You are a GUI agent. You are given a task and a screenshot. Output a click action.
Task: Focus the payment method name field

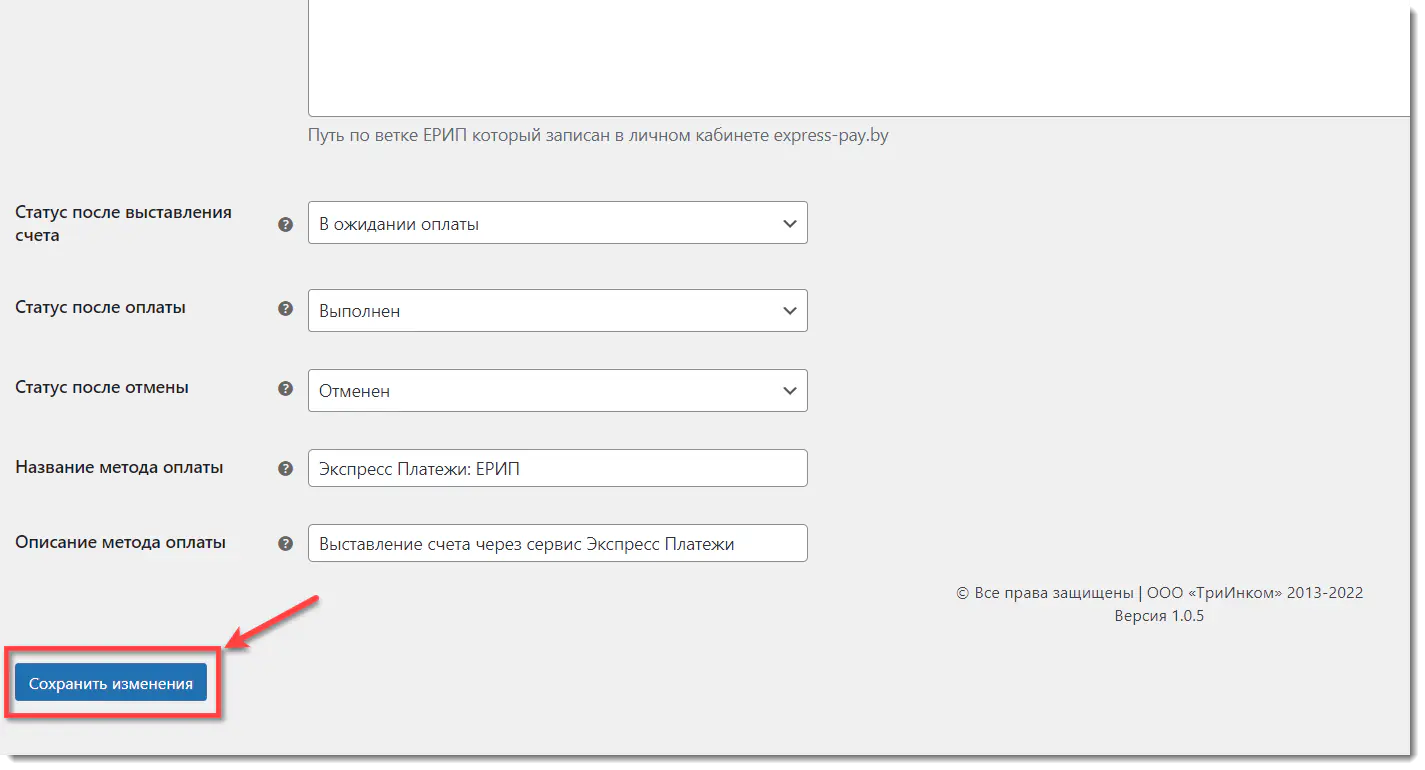[x=557, y=468]
